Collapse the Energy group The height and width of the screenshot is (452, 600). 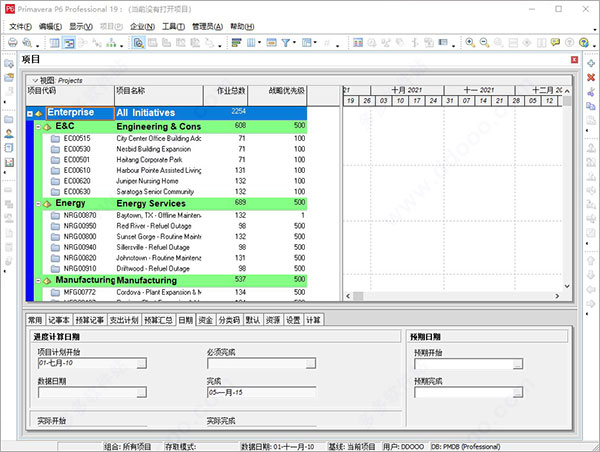[x=38, y=204]
